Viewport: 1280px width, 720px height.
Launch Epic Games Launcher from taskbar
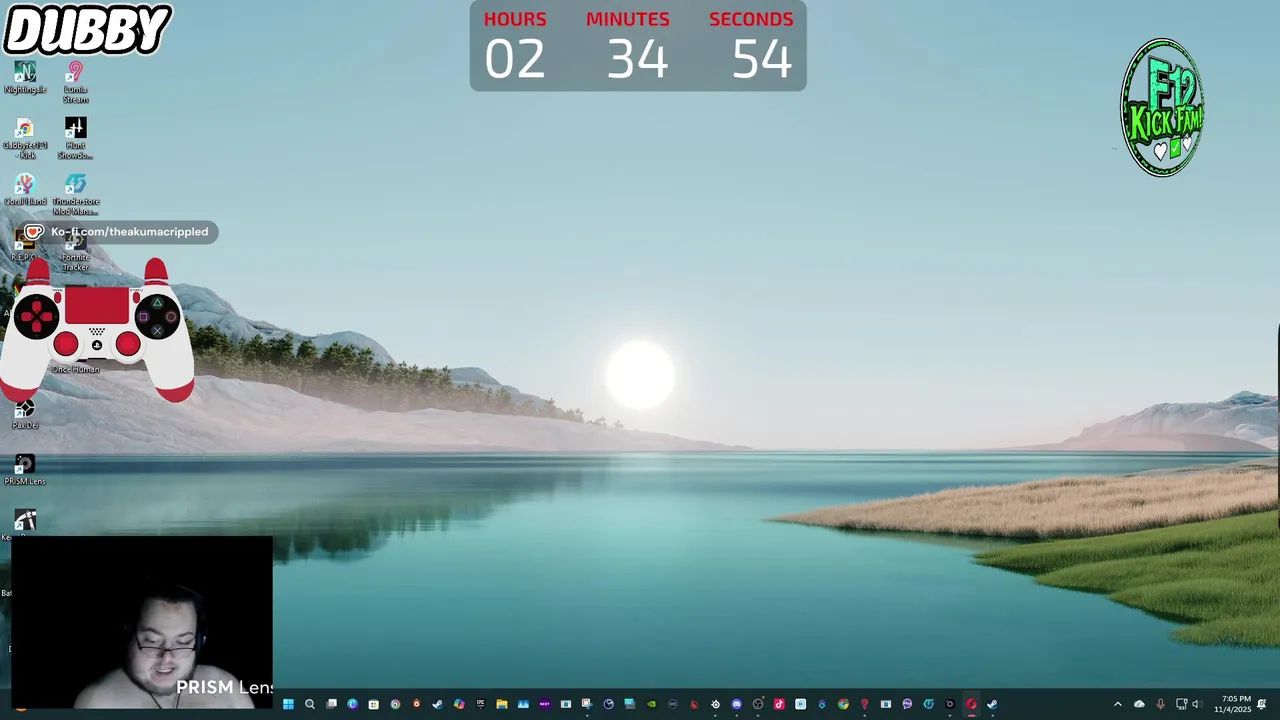[481, 704]
